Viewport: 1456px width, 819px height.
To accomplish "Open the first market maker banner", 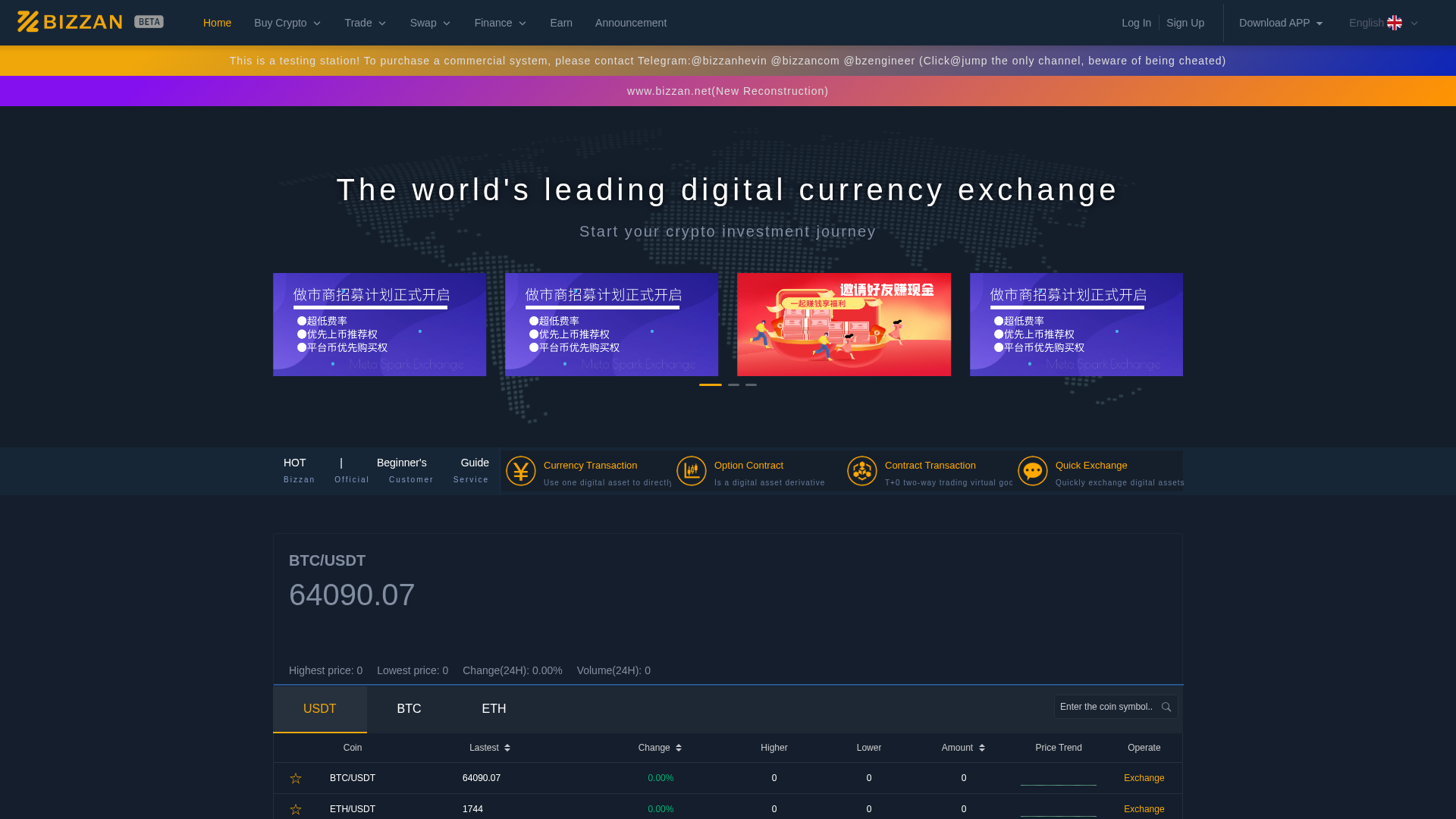I will click(x=379, y=325).
